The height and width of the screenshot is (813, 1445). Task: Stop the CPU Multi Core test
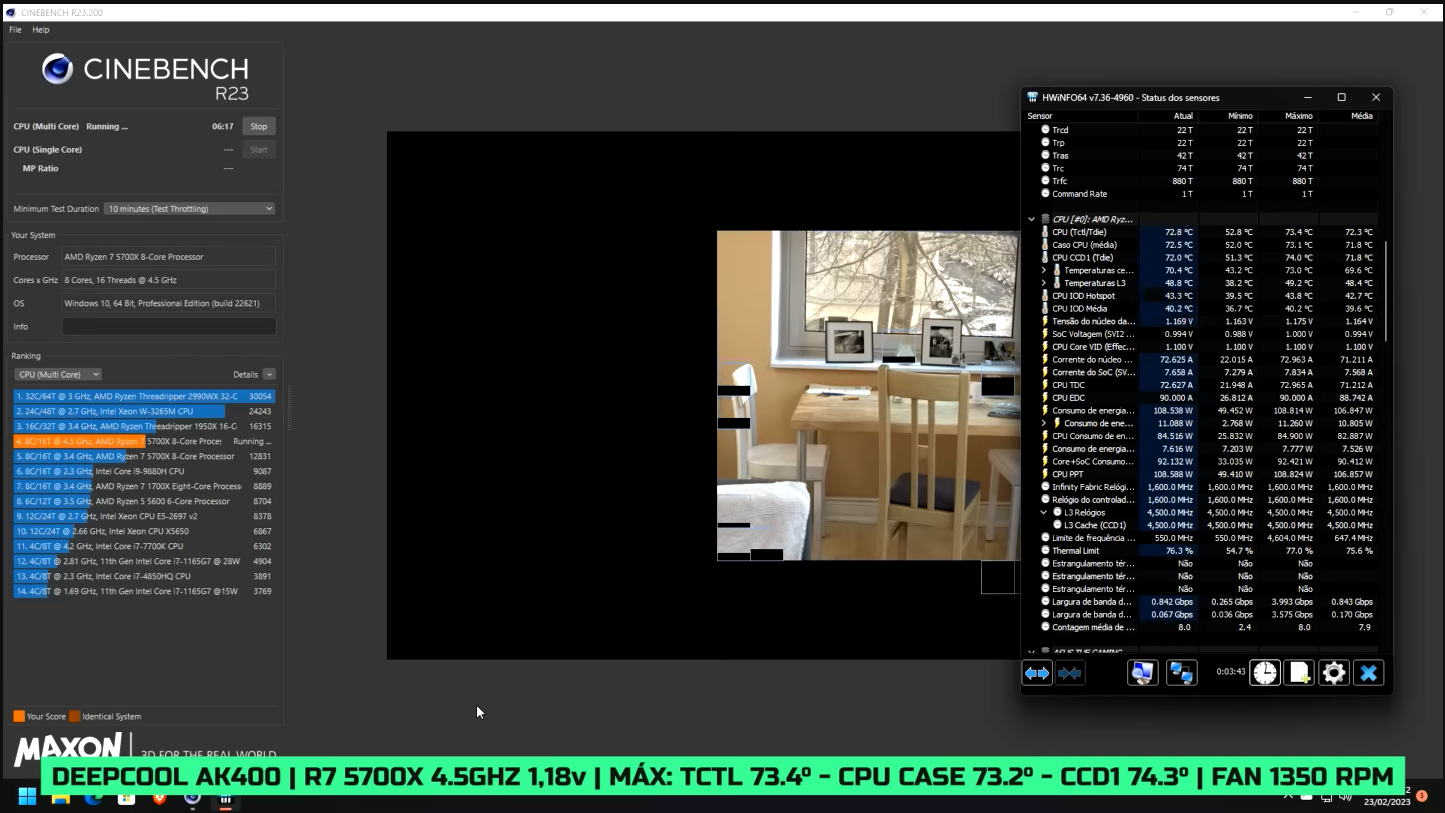coord(259,126)
